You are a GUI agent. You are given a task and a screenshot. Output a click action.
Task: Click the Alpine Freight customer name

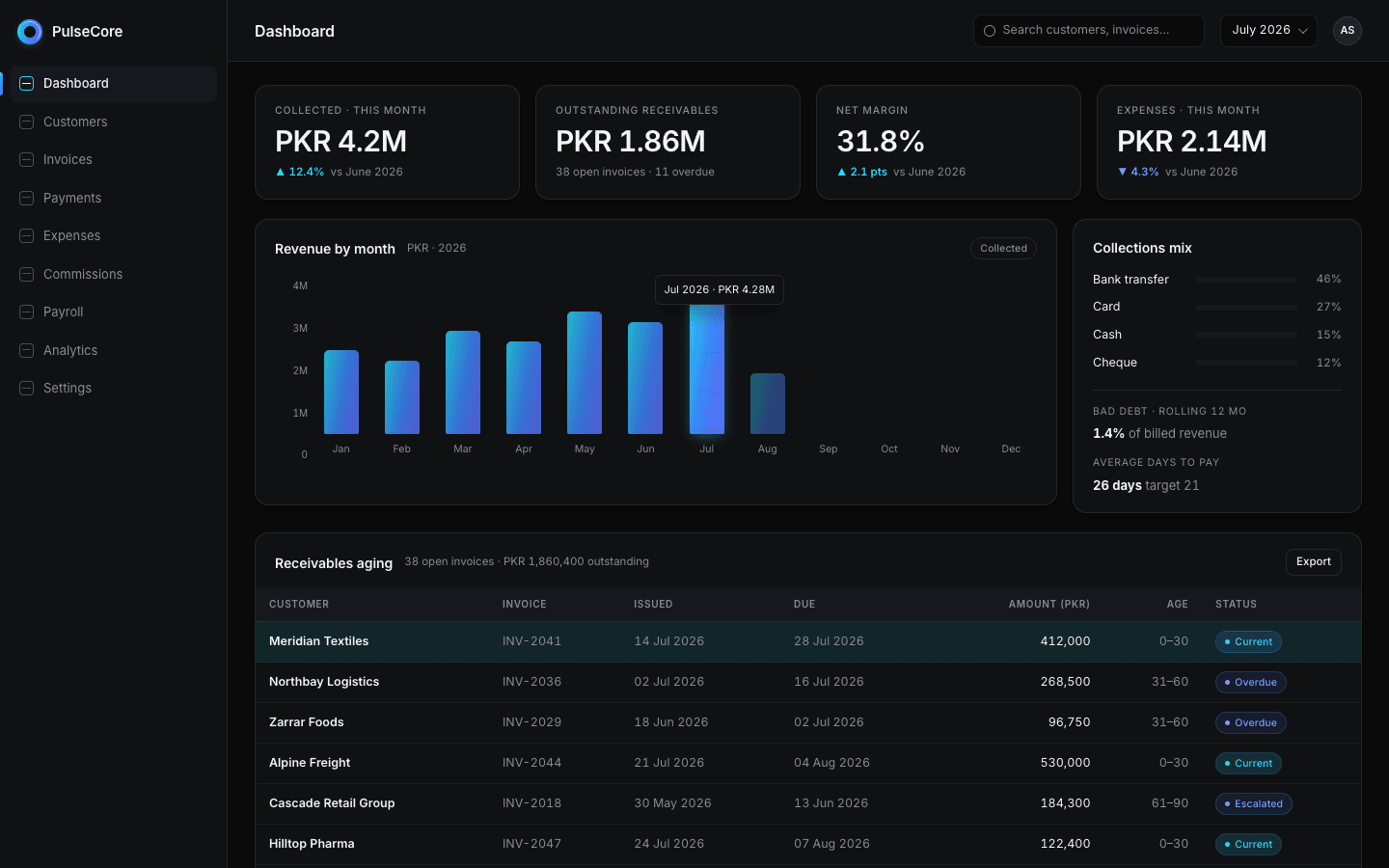[x=310, y=763]
